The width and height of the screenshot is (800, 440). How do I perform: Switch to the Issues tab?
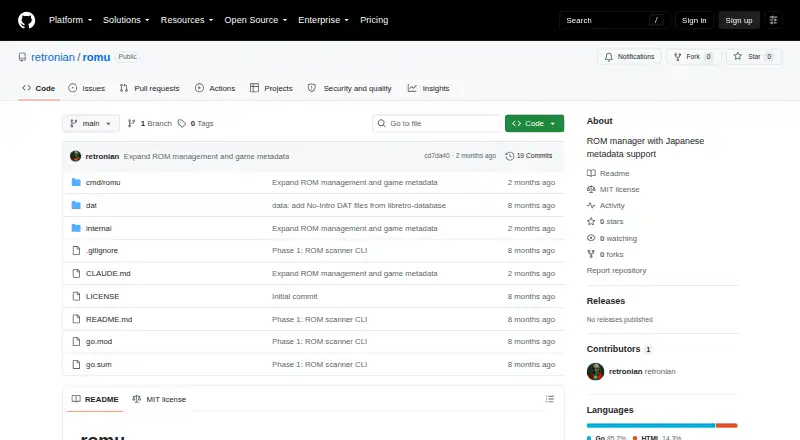pos(87,88)
